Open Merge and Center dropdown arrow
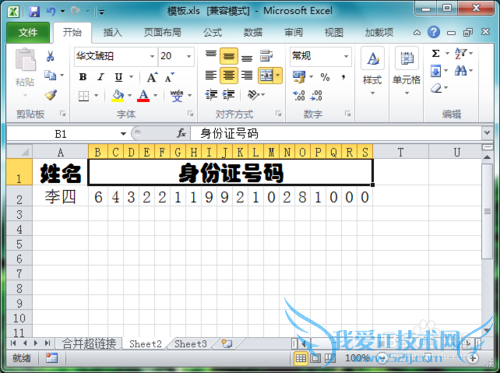Image resolution: width=500 pixels, height=373 pixels. (x=278, y=75)
